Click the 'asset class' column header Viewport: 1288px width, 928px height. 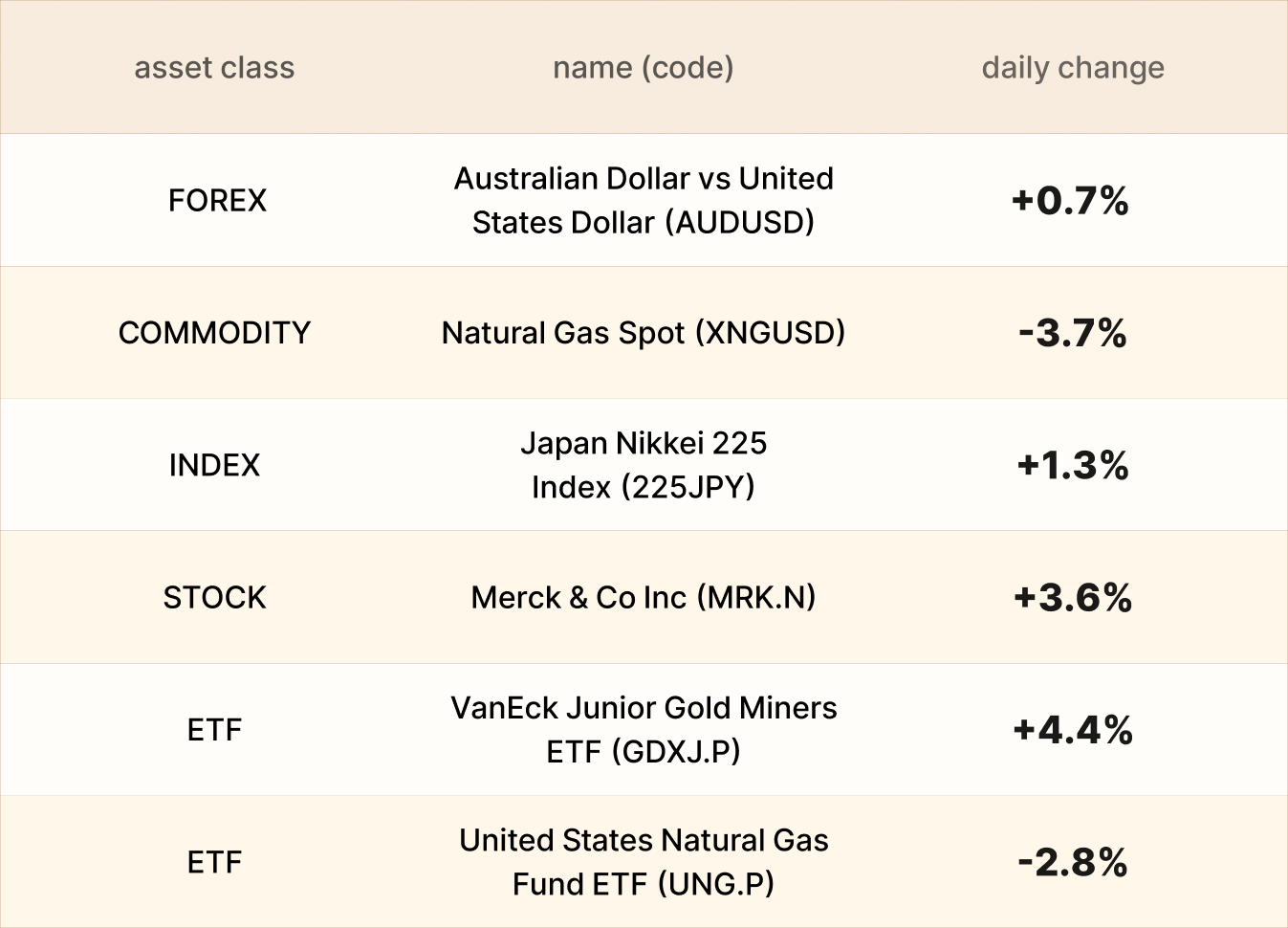[x=214, y=68]
